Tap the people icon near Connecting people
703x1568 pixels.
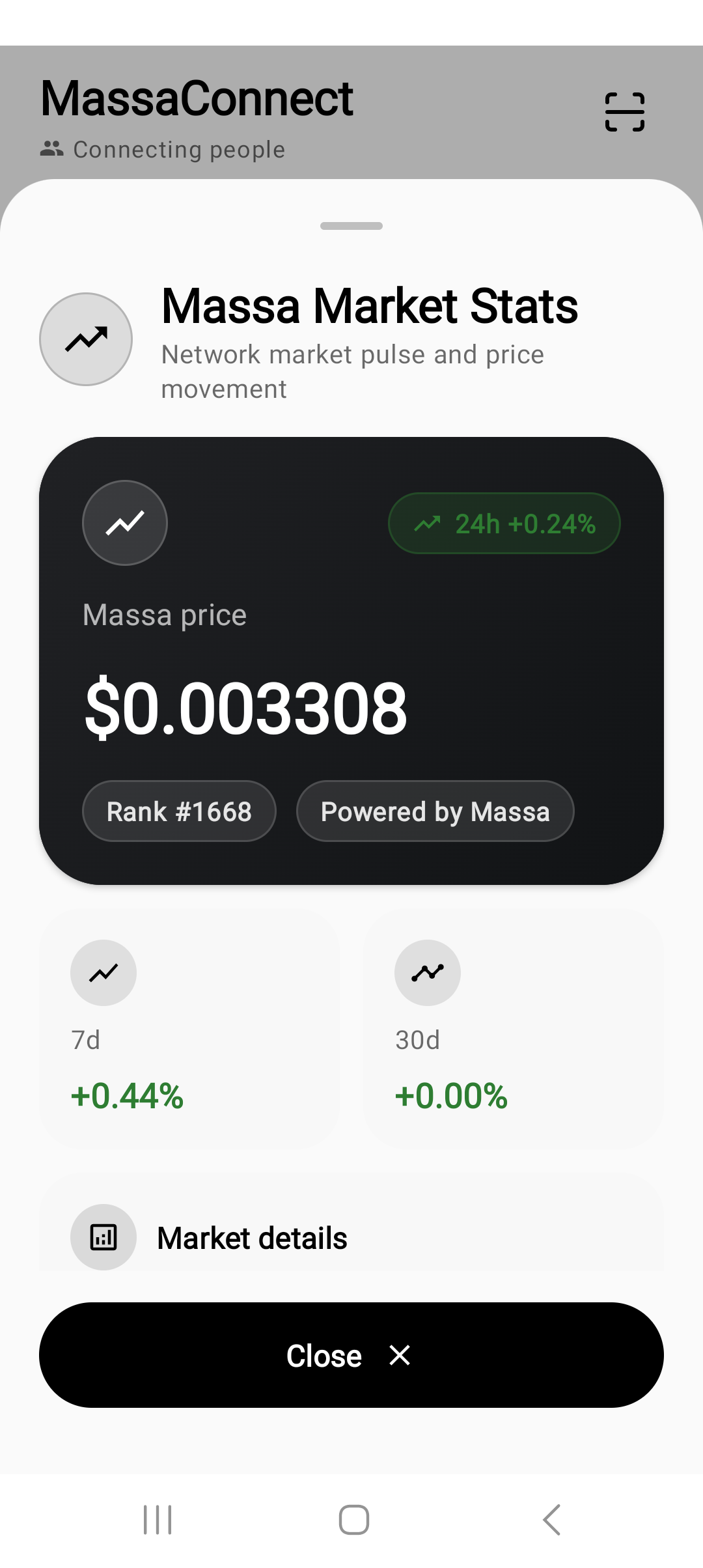(x=52, y=149)
